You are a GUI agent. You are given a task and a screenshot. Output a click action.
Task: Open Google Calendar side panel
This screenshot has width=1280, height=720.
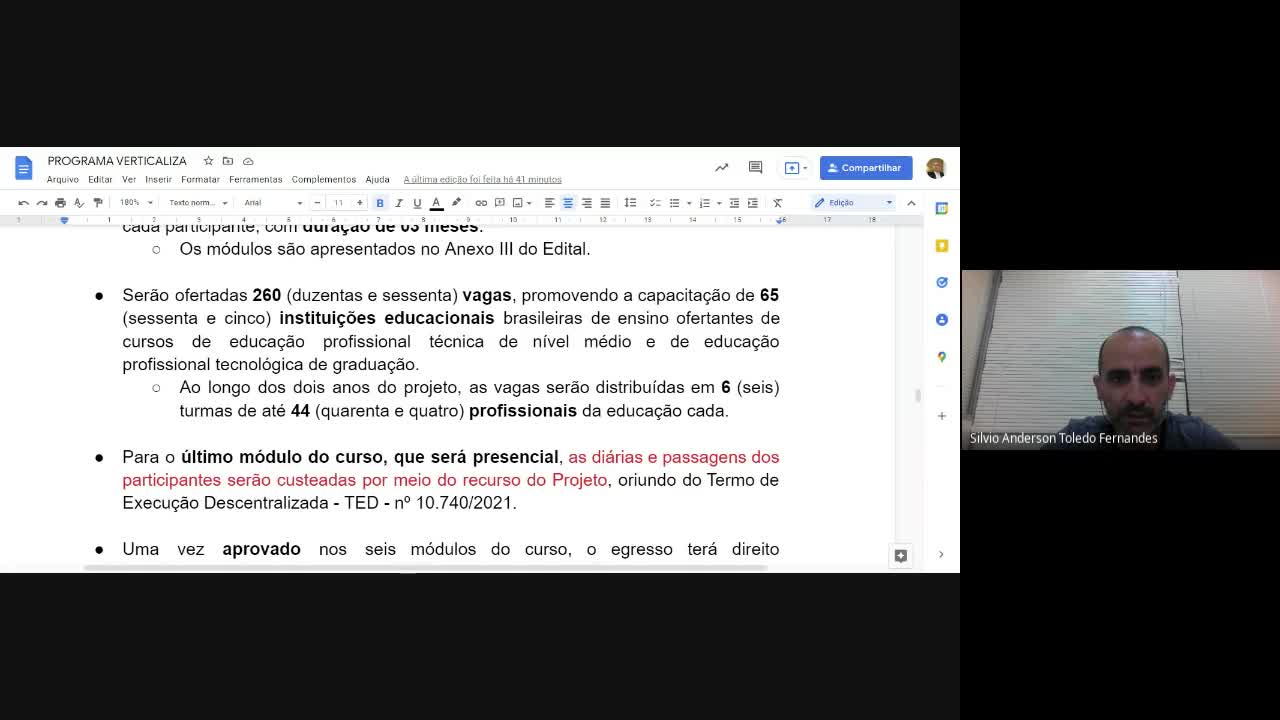coord(941,208)
